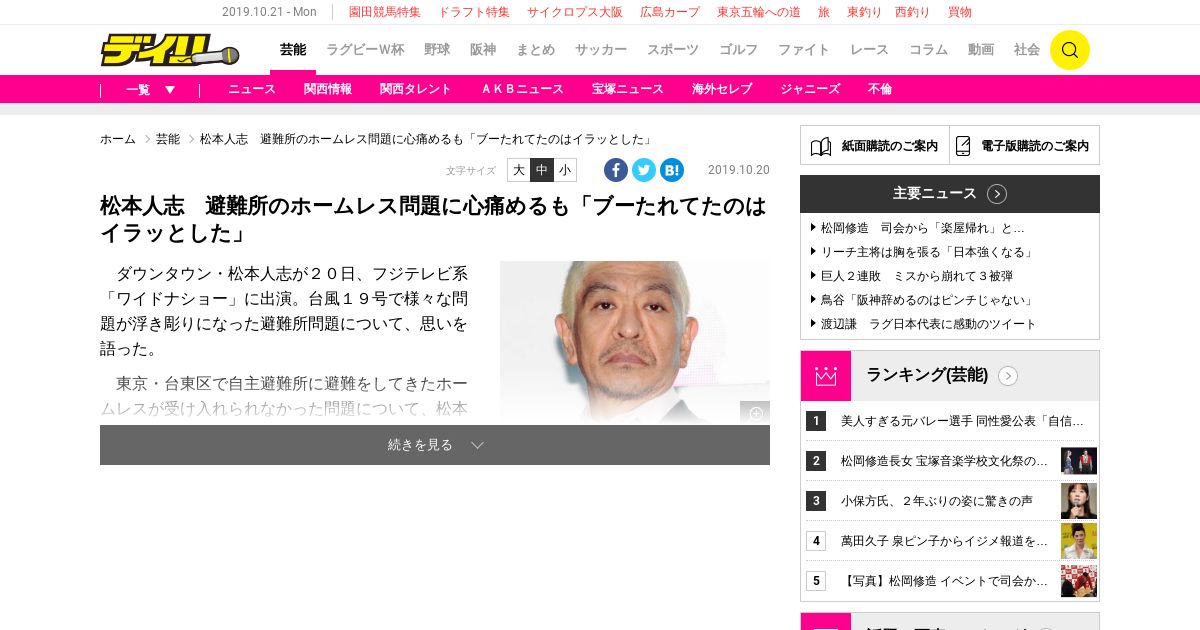Viewport: 1200px width, 630px height.
Task: Open ranking 1 美人すぎる元バレー選手 article
Action: coord(962,421)
